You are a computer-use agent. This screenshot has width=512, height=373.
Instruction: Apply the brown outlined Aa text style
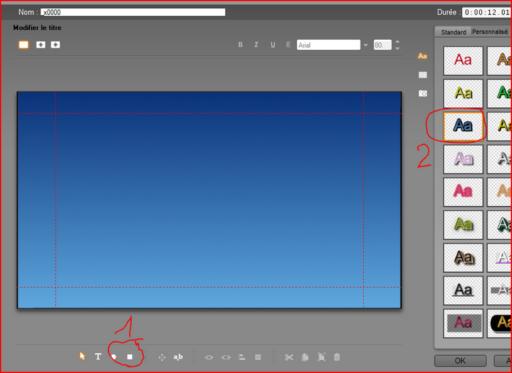(463, 257)
